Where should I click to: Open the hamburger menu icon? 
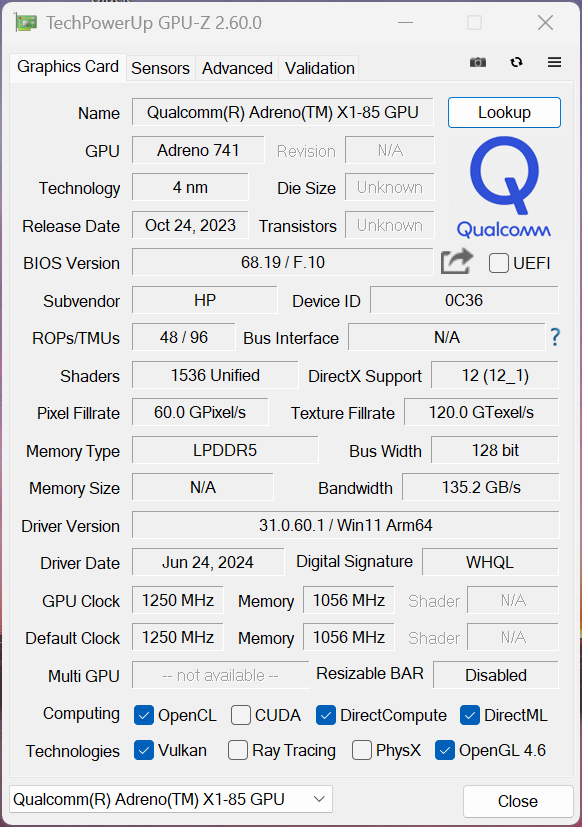tap(554, 62)
